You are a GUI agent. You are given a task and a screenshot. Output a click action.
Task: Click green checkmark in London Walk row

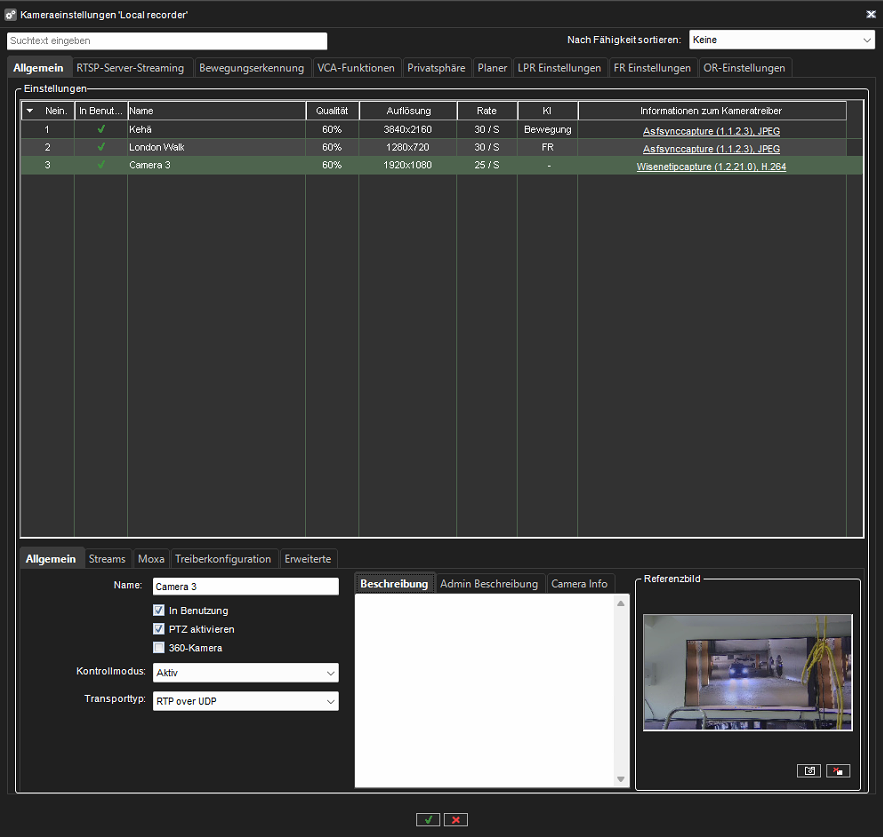[101, 147]
